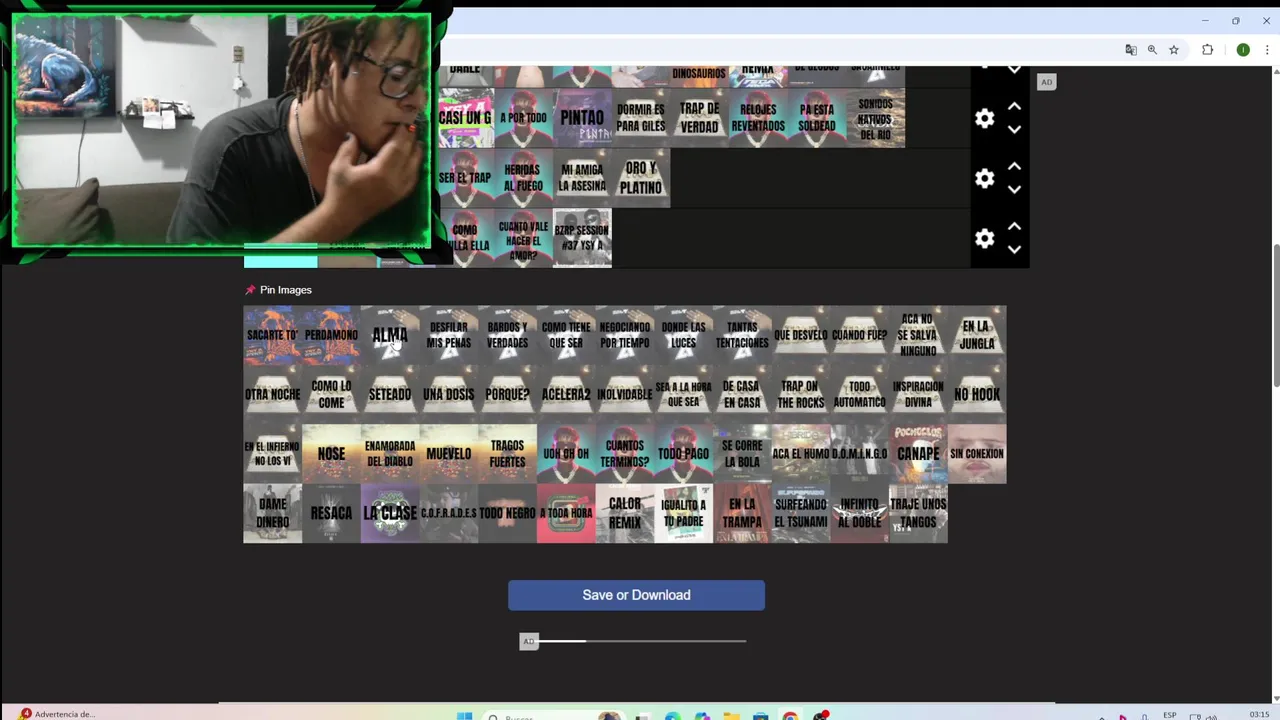Screen dimensions: 1280x720
Task: Select the ACA NO SE SALVA NINGUNO image
Action: point(918,335)
